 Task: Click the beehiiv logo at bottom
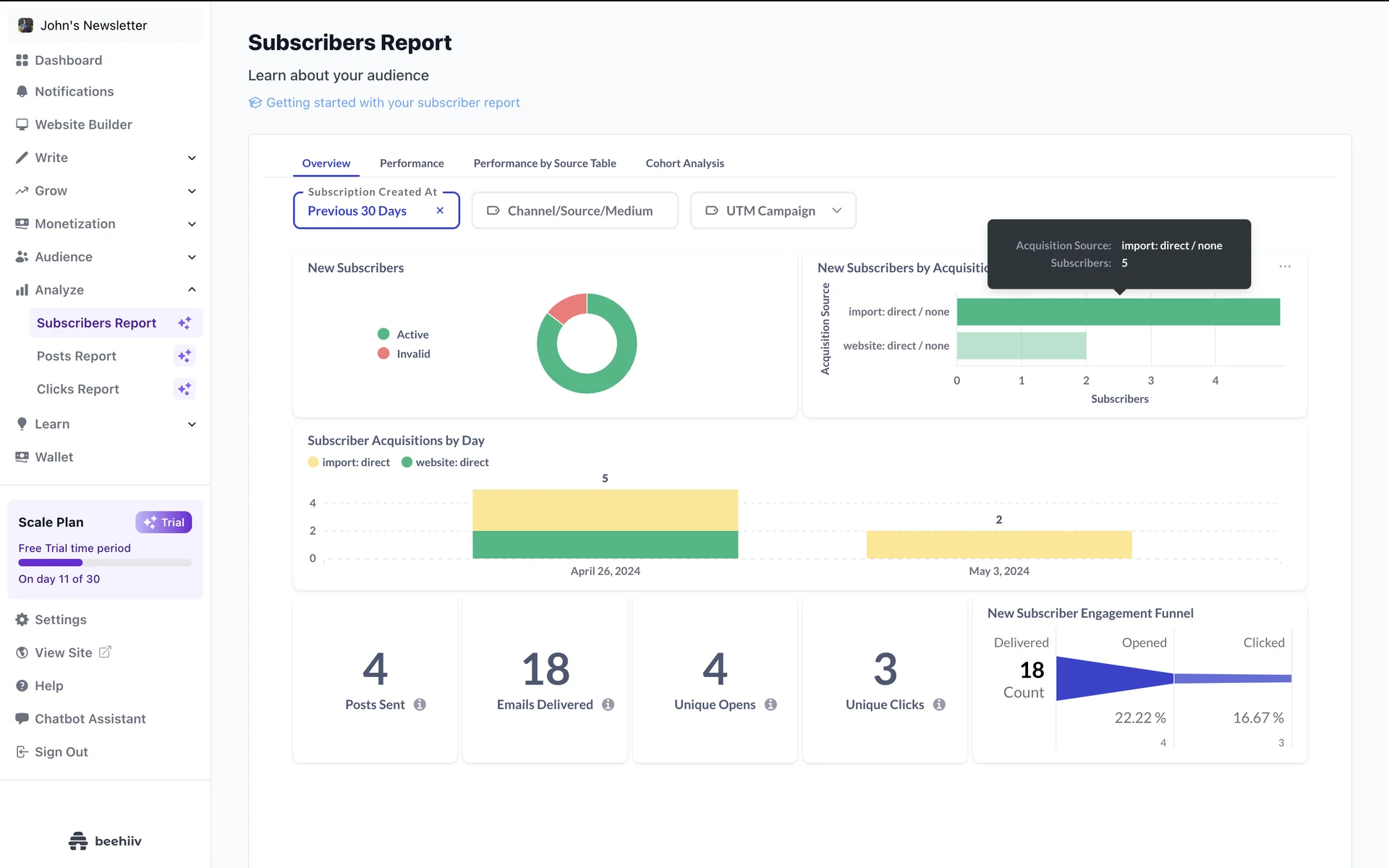point(105,841)
